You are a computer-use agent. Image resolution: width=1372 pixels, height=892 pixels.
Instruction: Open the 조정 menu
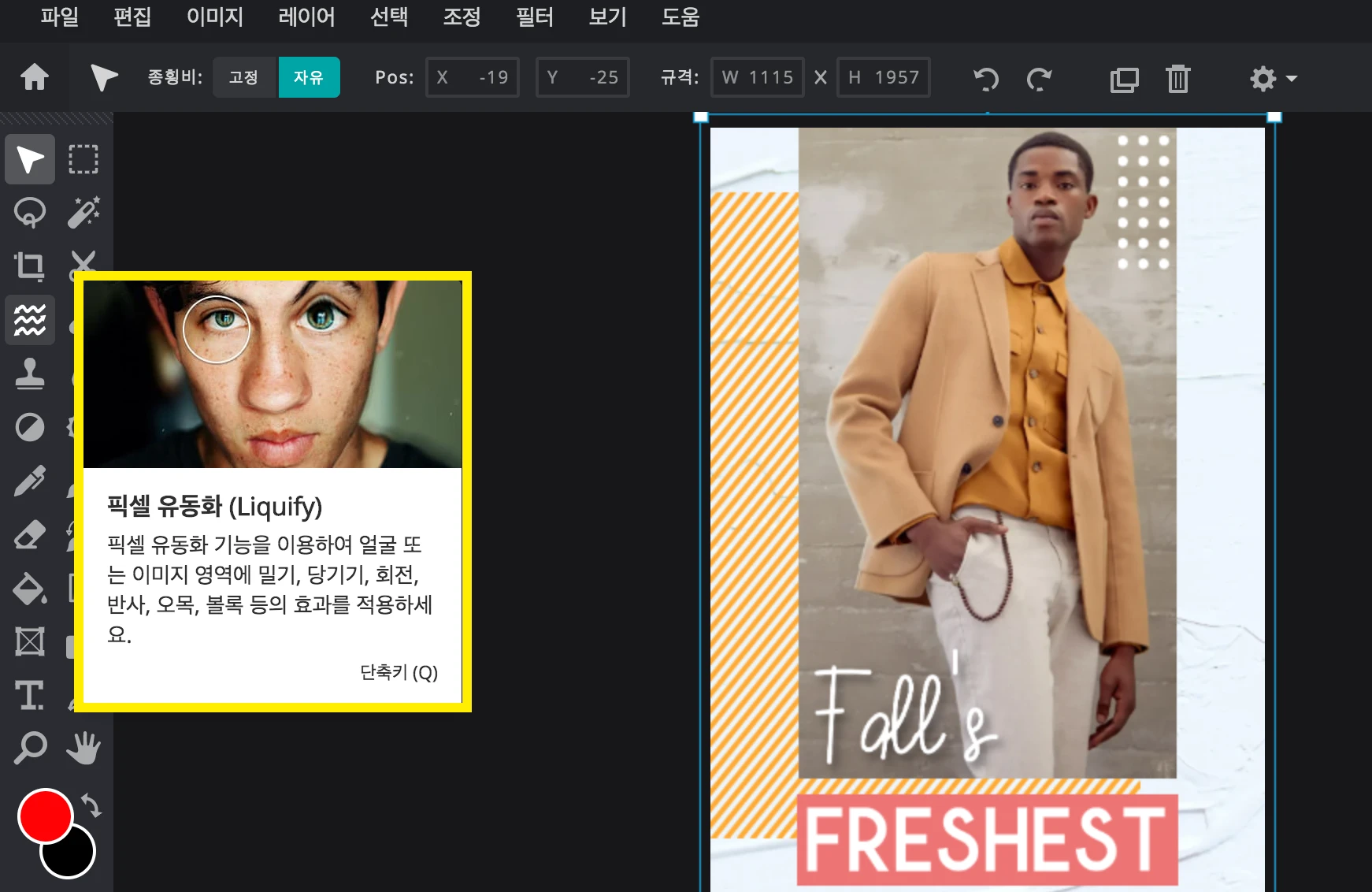[462, 17]
